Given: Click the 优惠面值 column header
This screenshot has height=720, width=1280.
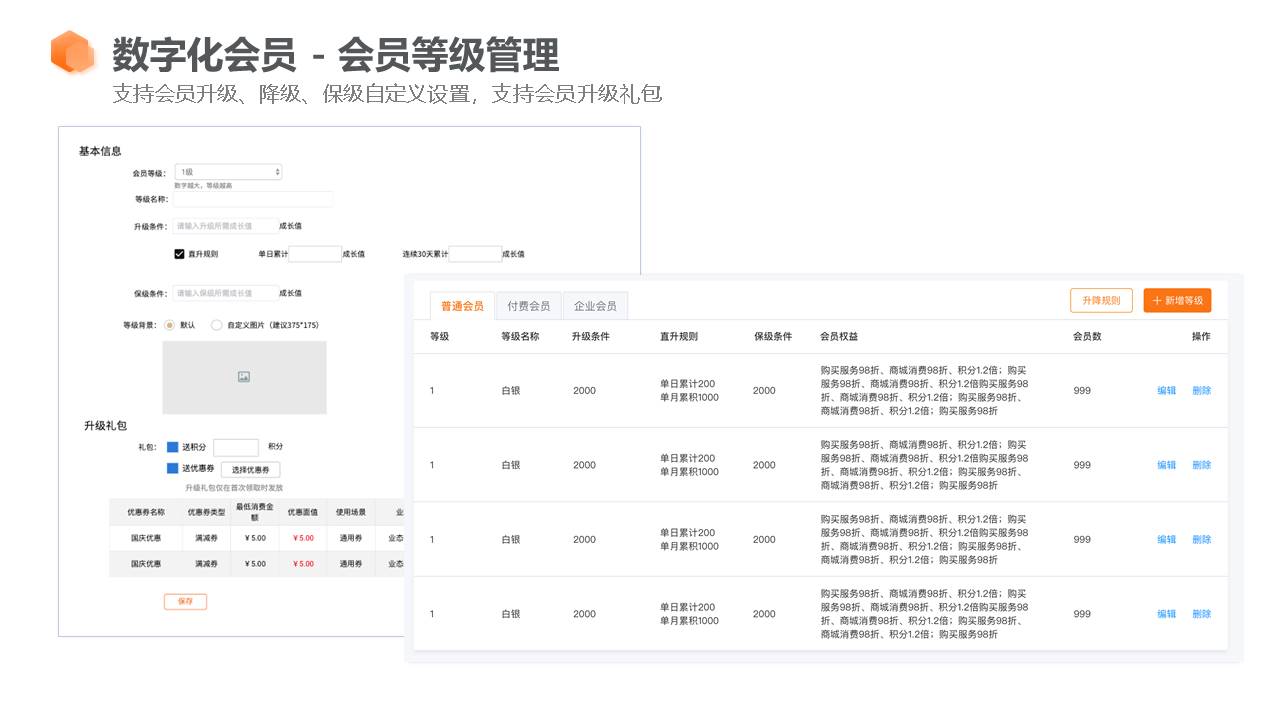Looking at the screenshot, I should coord(302,512).
